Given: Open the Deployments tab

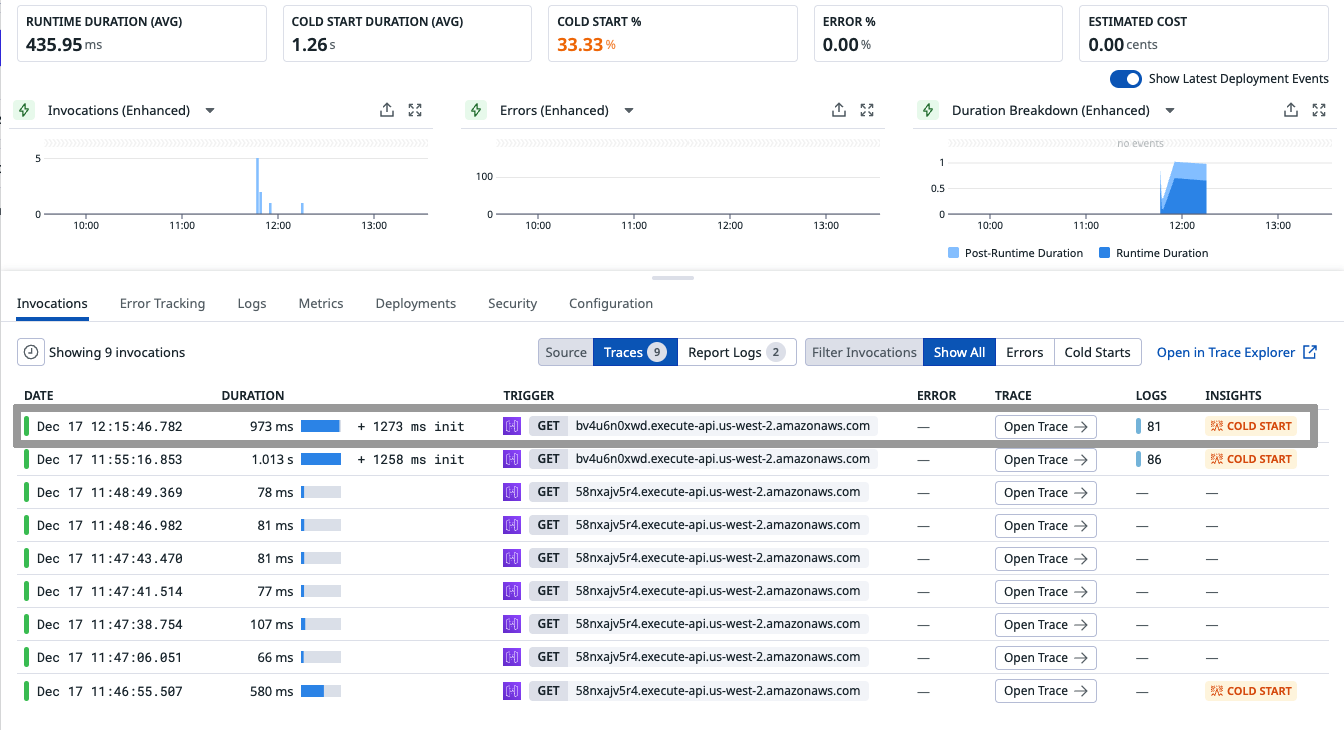Looking at the screenshot, I should pyautogui.click(x=415, y=303).
